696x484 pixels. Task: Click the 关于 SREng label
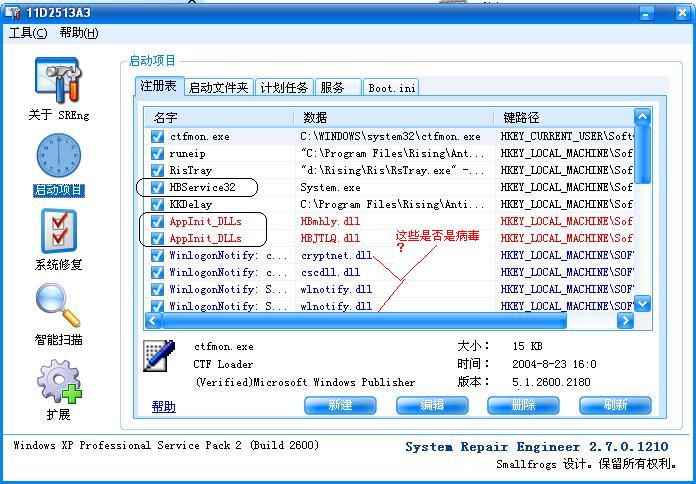point(59,115)
